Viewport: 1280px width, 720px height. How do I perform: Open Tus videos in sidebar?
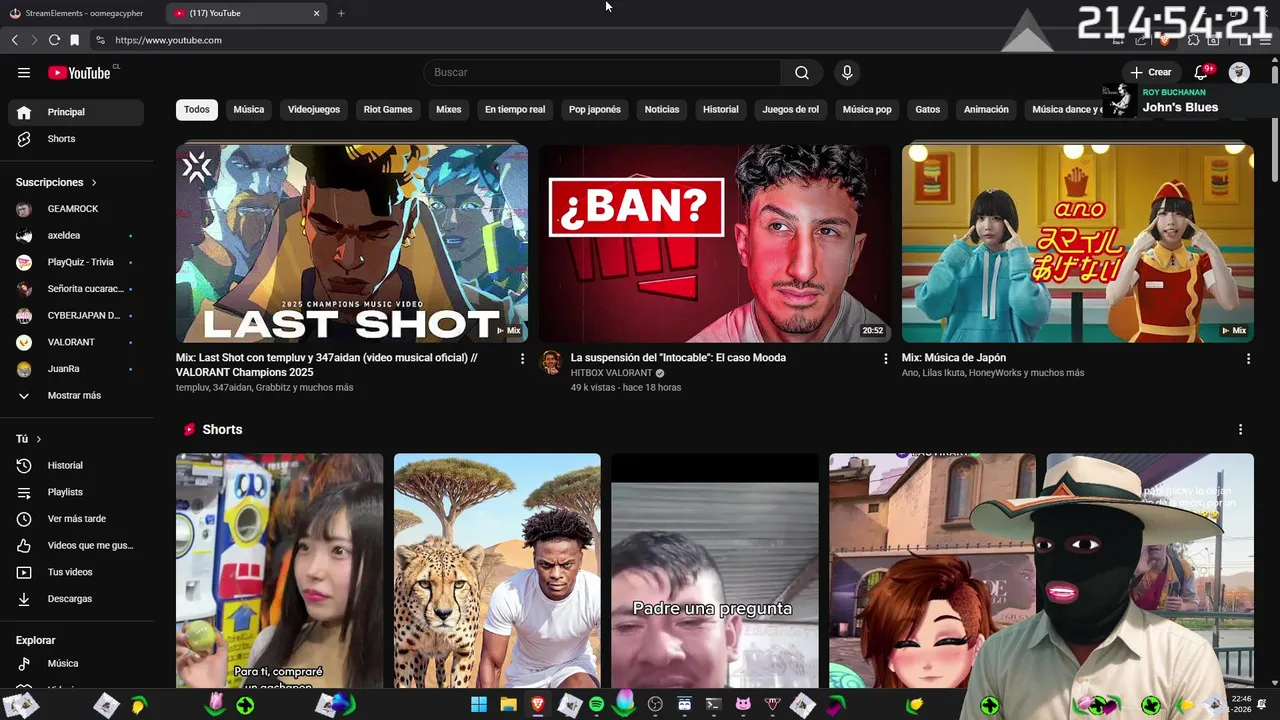76,572
